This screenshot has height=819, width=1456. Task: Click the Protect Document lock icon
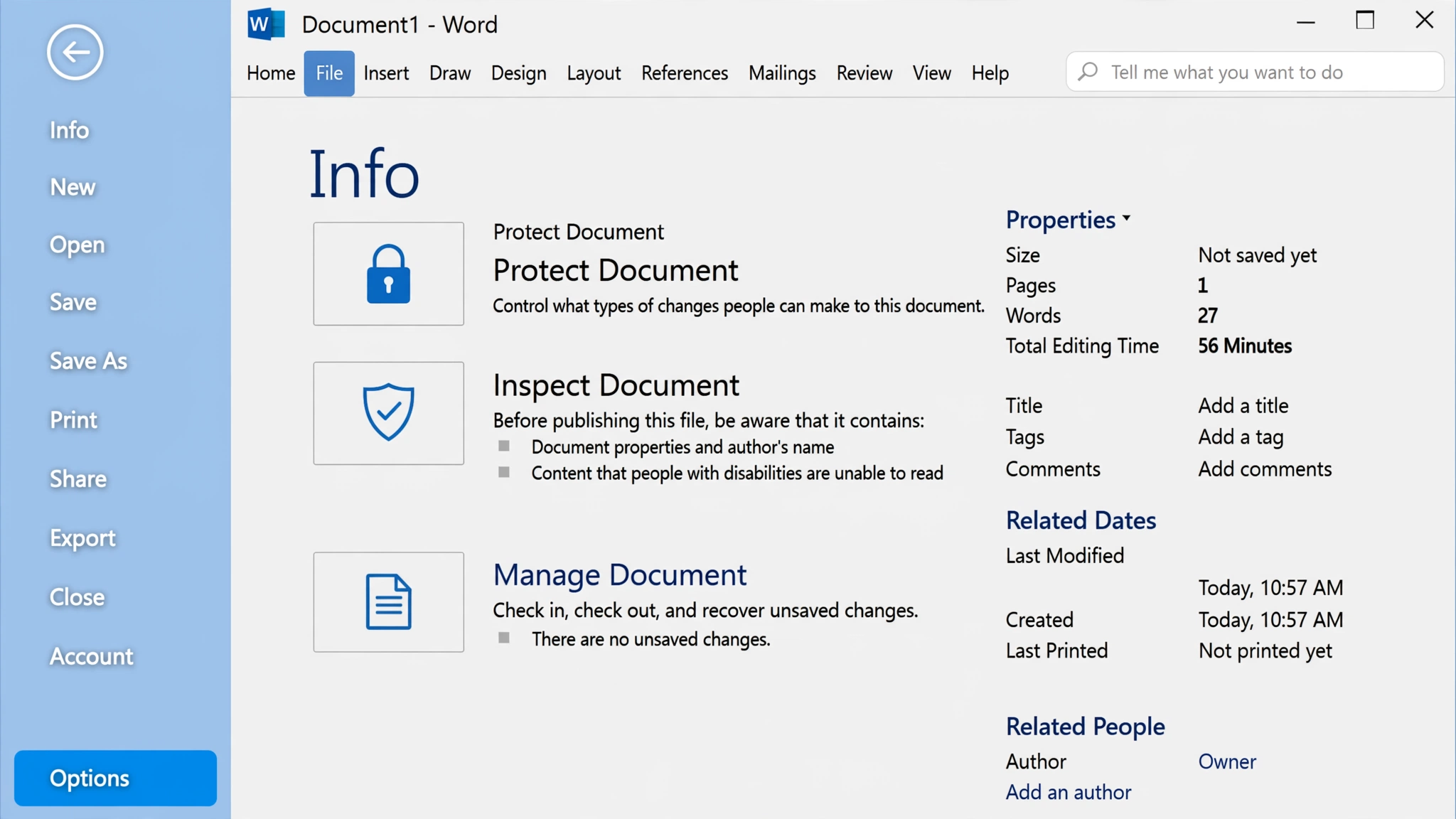(388, 274)
